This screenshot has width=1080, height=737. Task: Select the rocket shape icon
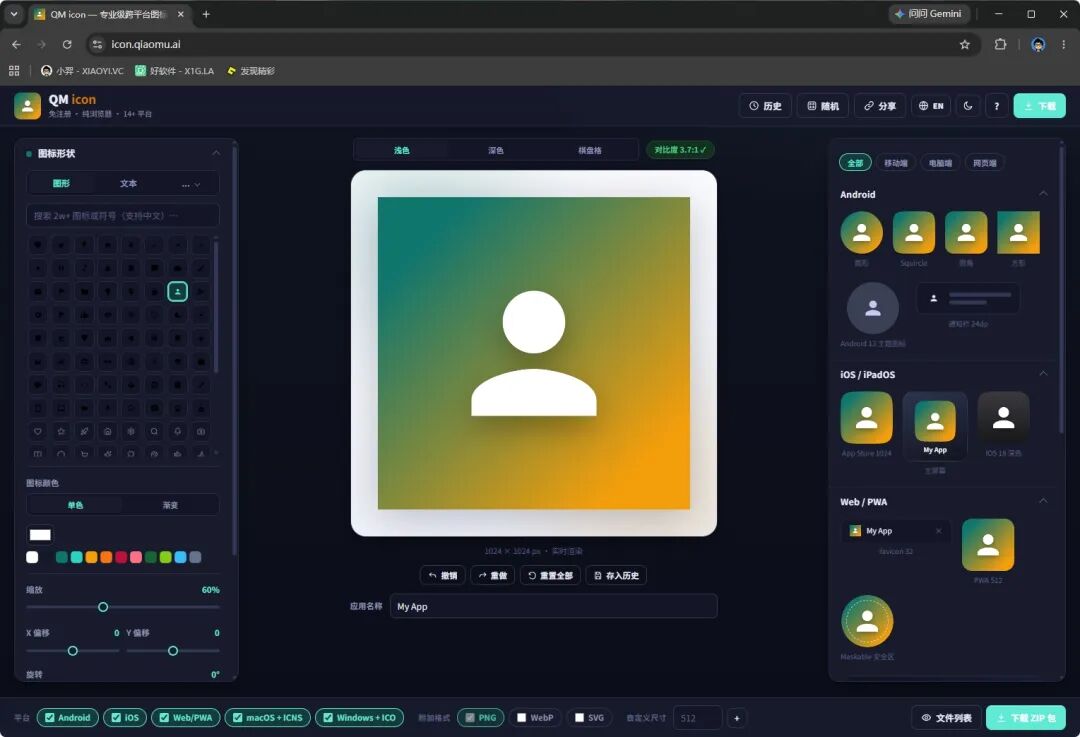[84, 432]
